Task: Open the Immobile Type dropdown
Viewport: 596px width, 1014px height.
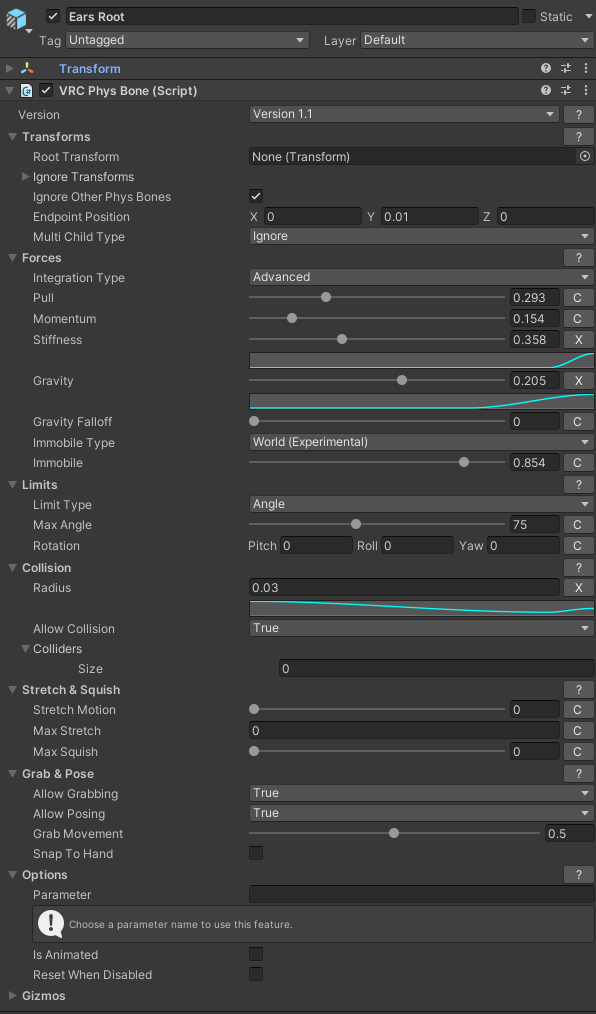Action: pyautogui.click(x=421, y=442)
